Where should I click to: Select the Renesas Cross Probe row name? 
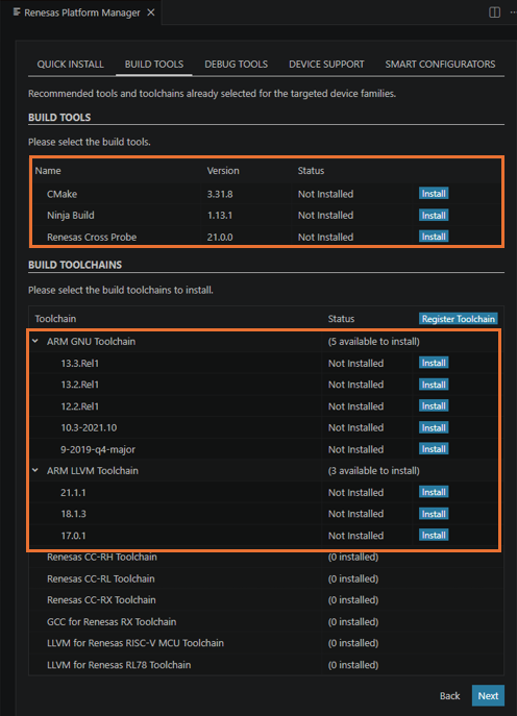coord(91,237)
